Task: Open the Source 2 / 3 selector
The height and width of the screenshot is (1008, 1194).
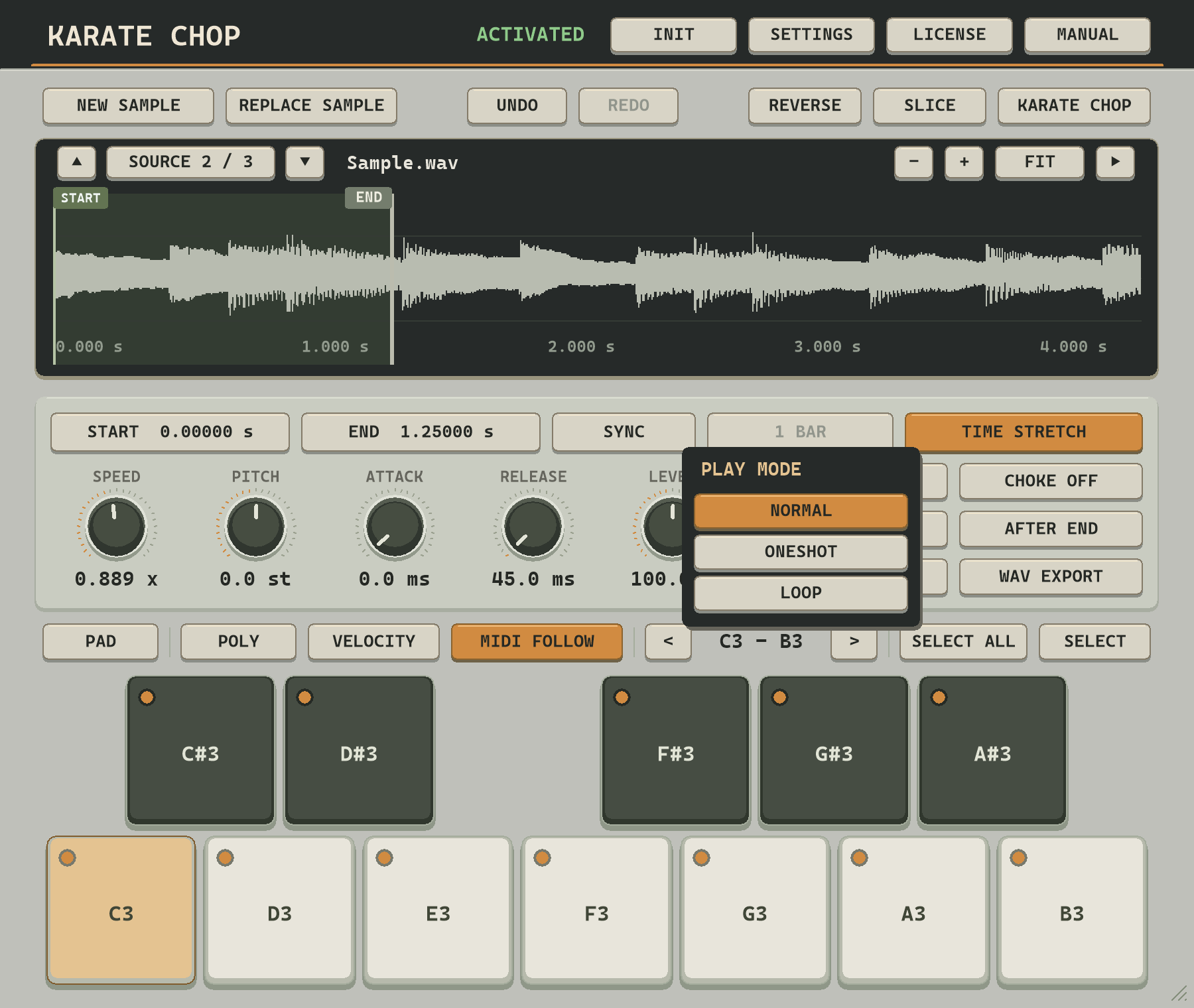Action: tap(190, 162)
